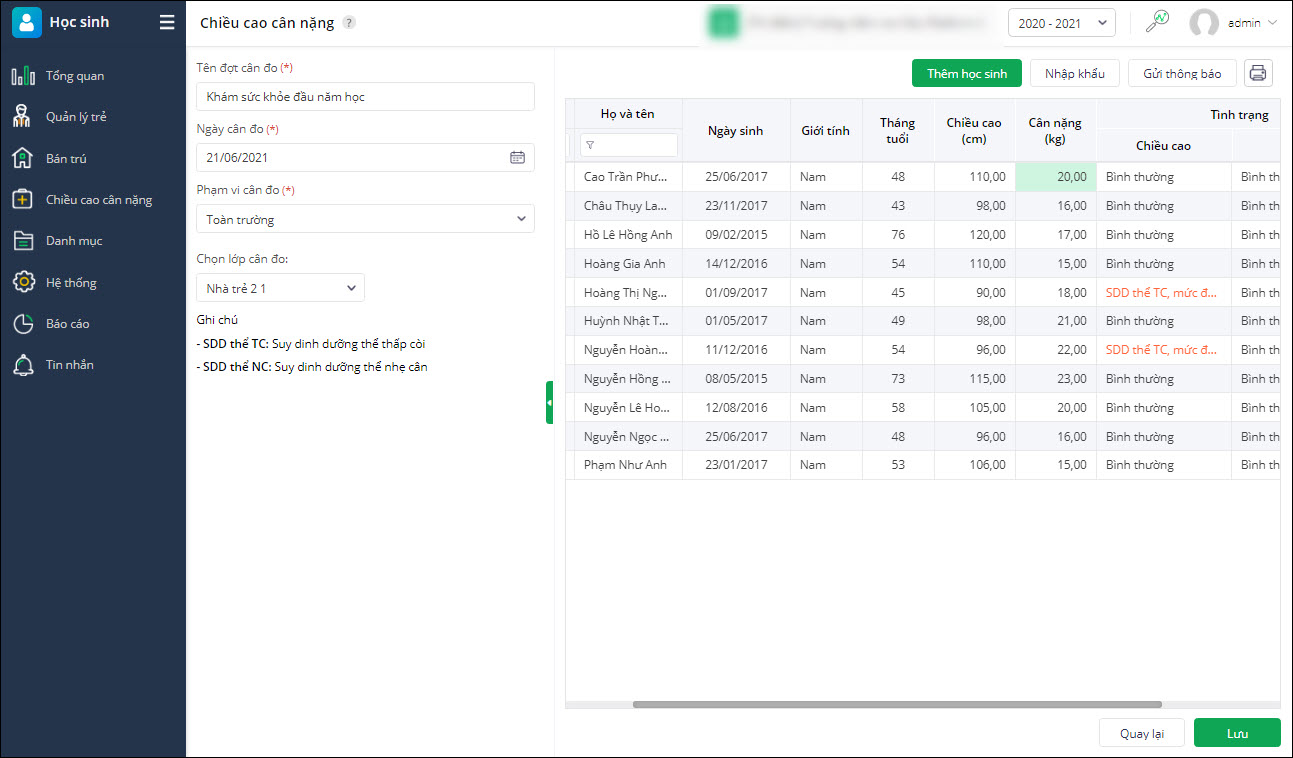Click the Thêm học sinh button
The width and height of the screenshot is (1293, 758).
point(966,73)
